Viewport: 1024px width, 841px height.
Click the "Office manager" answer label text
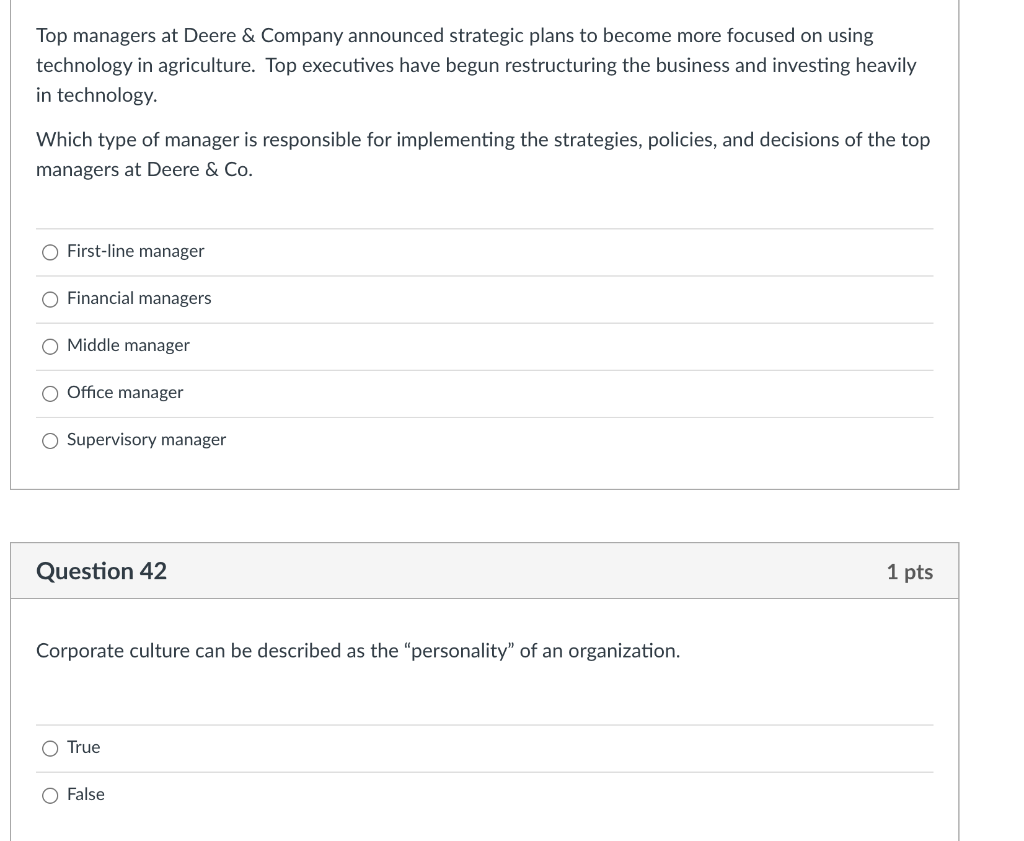click(x=125, y=393)
